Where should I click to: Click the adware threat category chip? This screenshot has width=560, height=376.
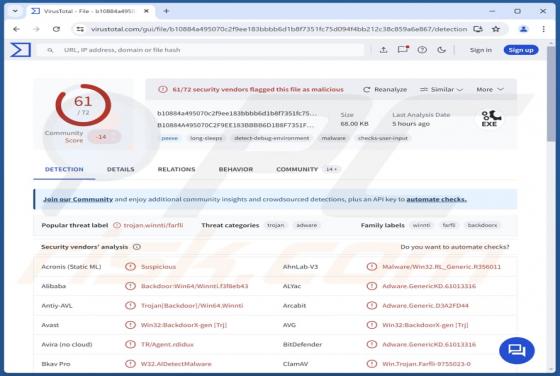pyautogui.click(x=307, y=225)
